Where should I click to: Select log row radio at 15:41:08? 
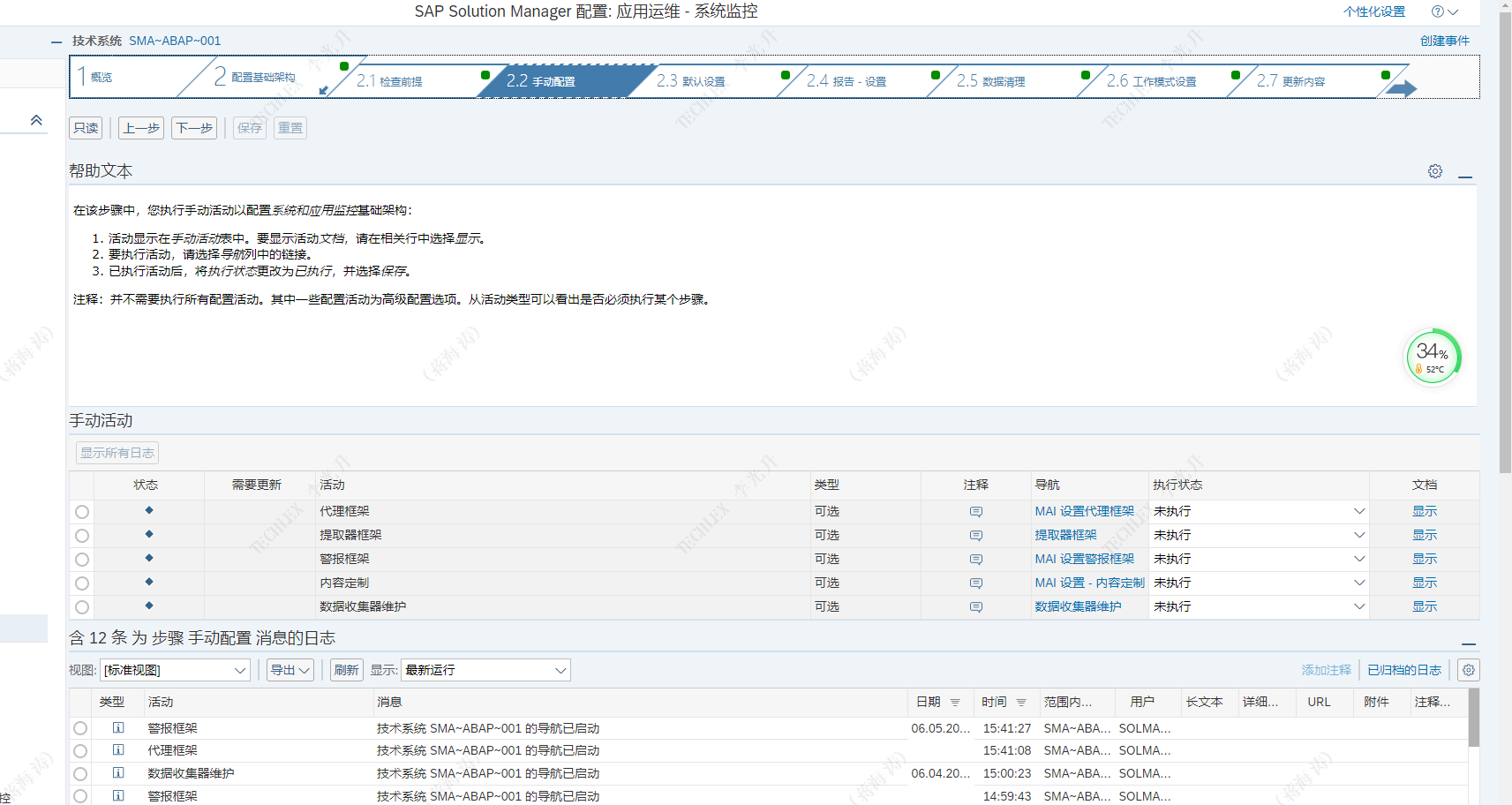(x=80, y=751)
